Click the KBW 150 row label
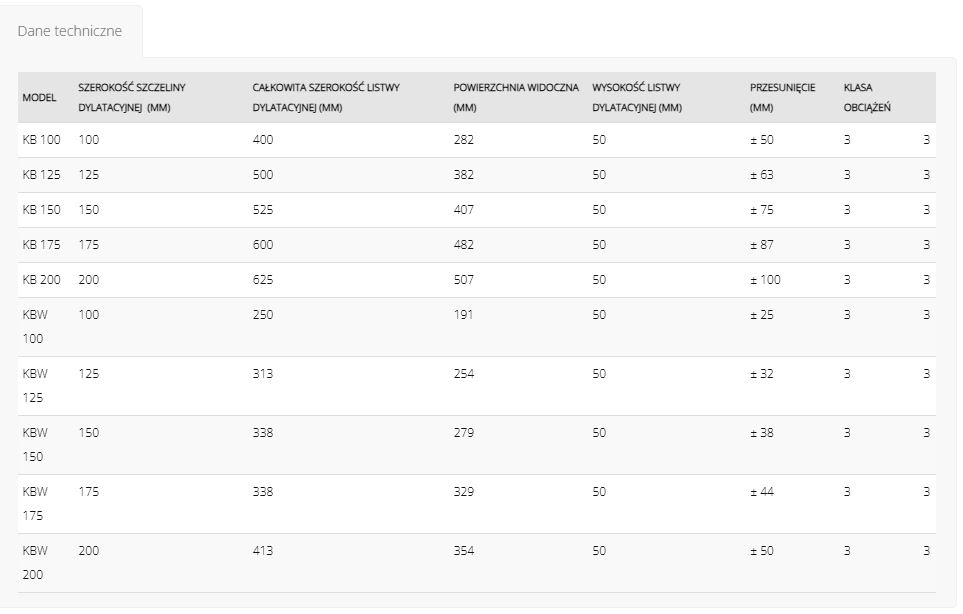963x614 pixels. click(35, 444)
